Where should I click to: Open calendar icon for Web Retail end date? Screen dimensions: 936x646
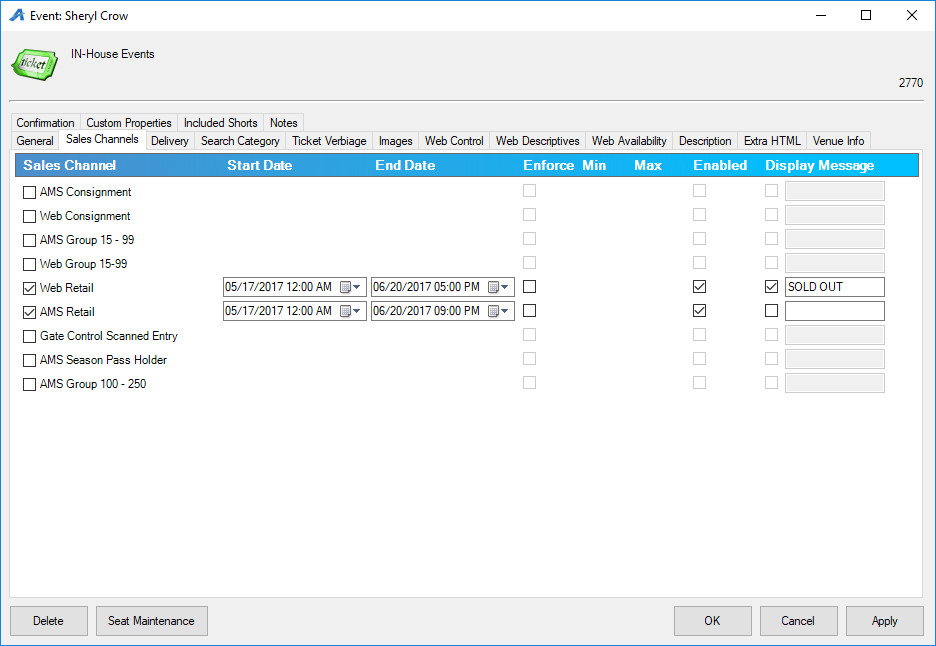(493, 287)
